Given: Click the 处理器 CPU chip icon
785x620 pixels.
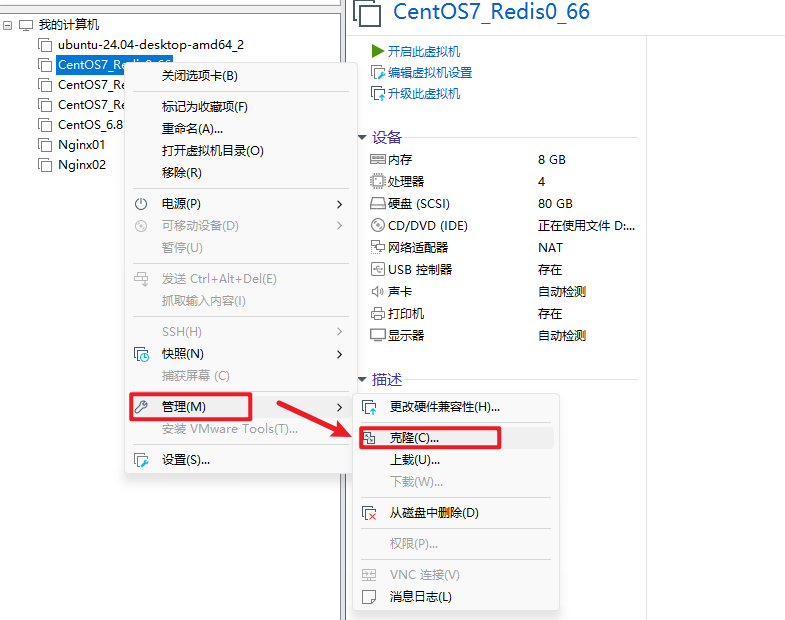Looking at the screenshot, I should coord(377,181).
